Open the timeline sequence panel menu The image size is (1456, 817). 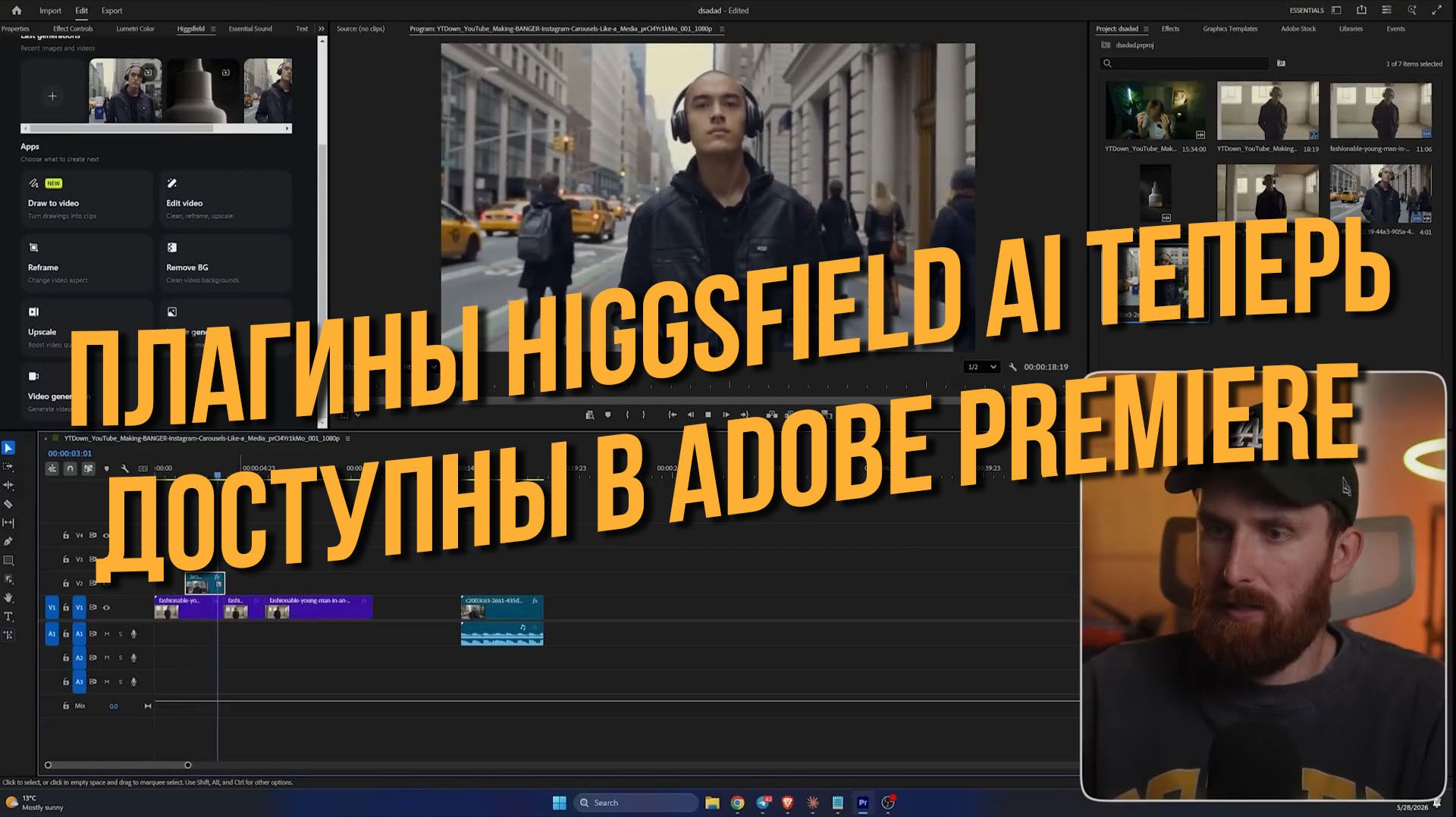click(348, 438)
